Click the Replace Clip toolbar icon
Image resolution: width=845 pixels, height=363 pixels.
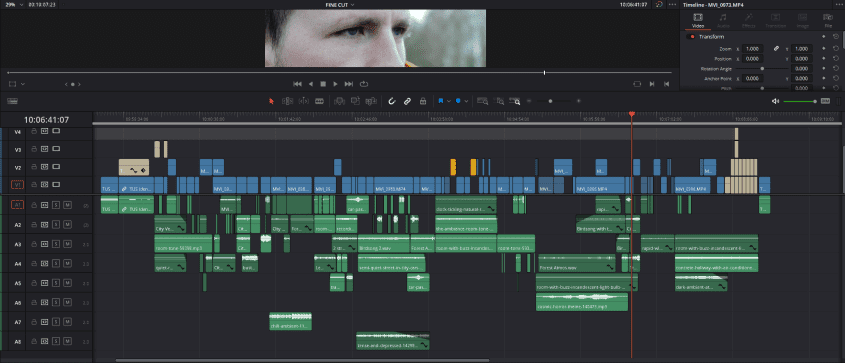[x=371, y=101]
